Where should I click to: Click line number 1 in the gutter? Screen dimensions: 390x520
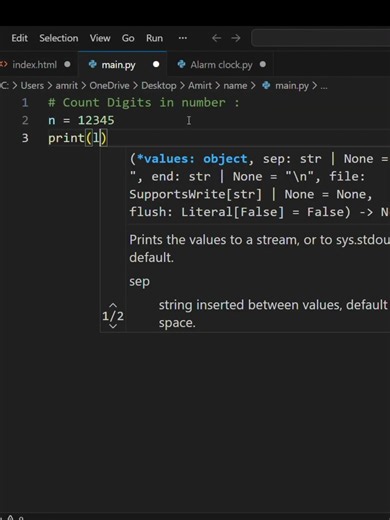[25, 103]
